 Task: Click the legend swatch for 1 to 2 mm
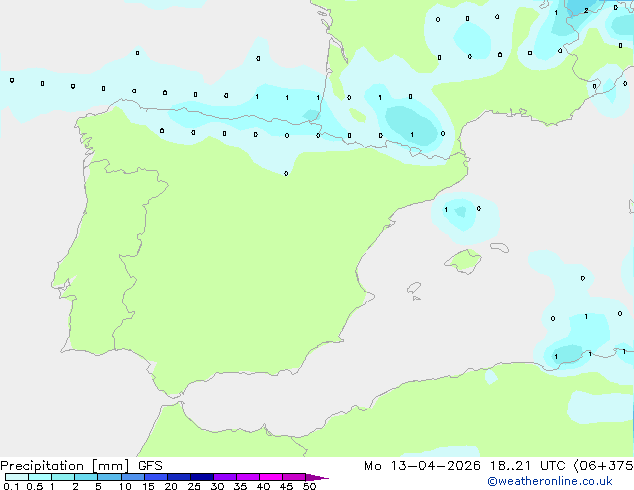[63, 477]
